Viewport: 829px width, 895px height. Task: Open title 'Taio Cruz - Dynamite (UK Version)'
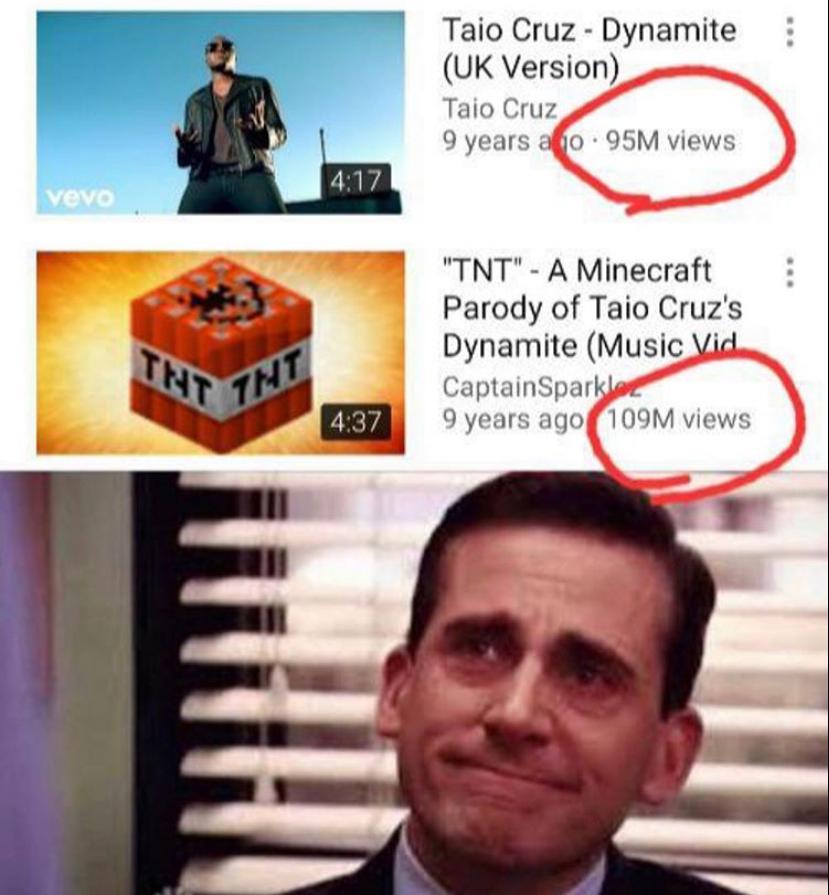589,49
